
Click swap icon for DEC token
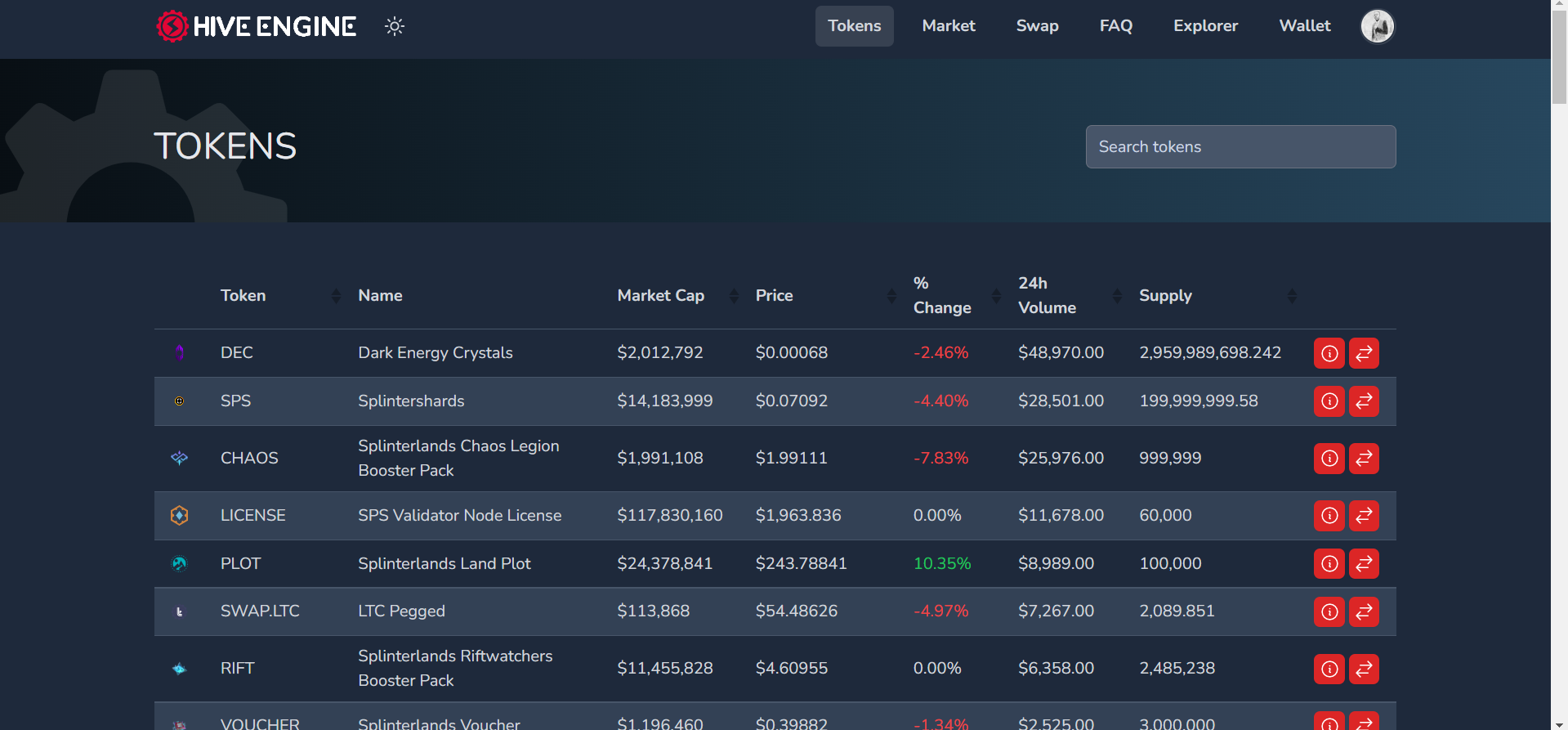[x=1364, y=353]
